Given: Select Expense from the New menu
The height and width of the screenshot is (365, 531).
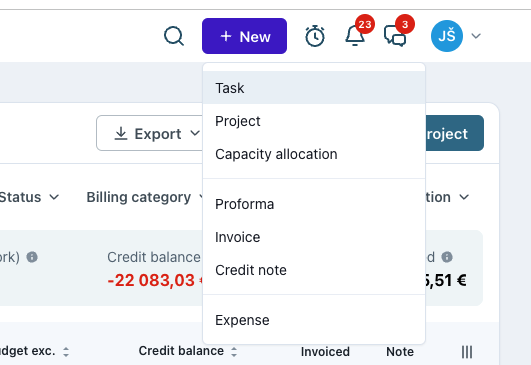Looking at the screenshot, I should click(314, 320).
